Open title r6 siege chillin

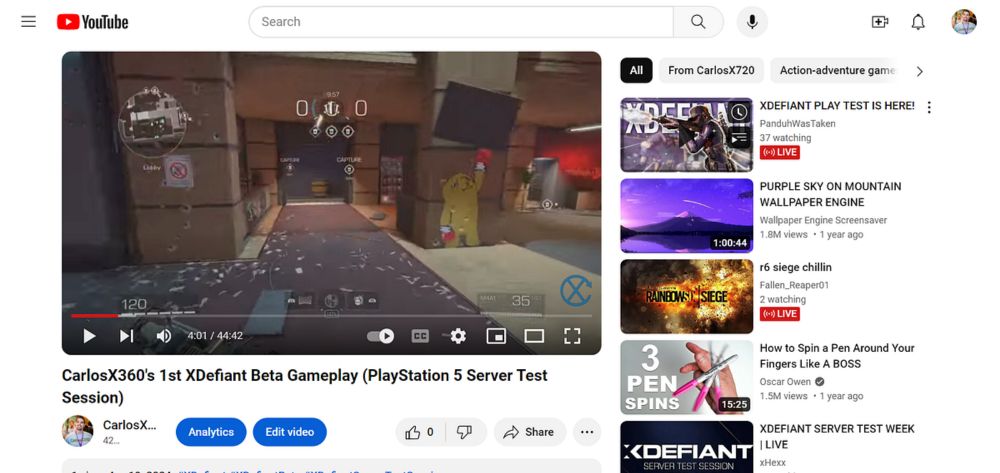click(x=795, y=267)
